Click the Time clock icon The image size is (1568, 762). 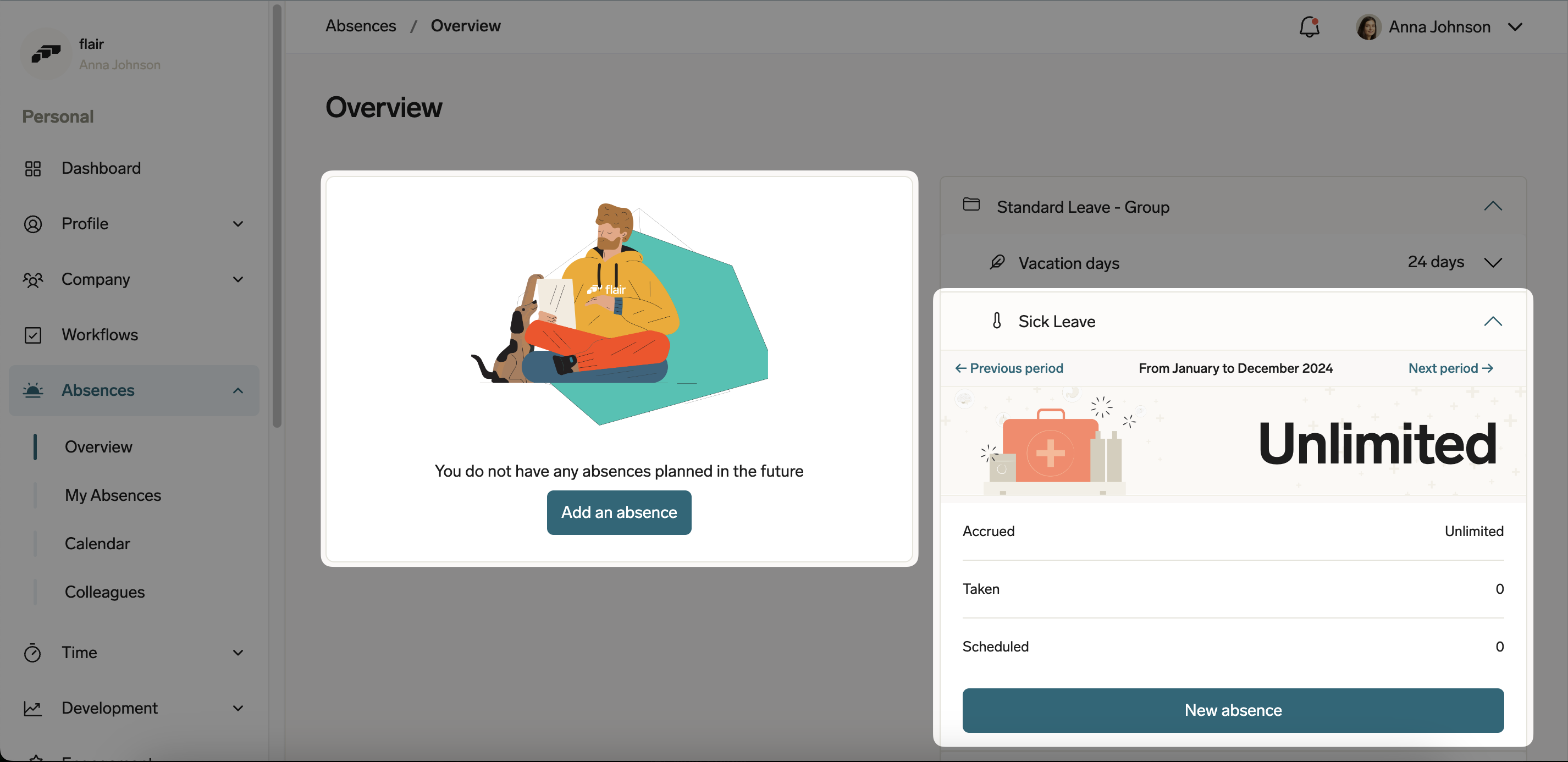[33, 652]
